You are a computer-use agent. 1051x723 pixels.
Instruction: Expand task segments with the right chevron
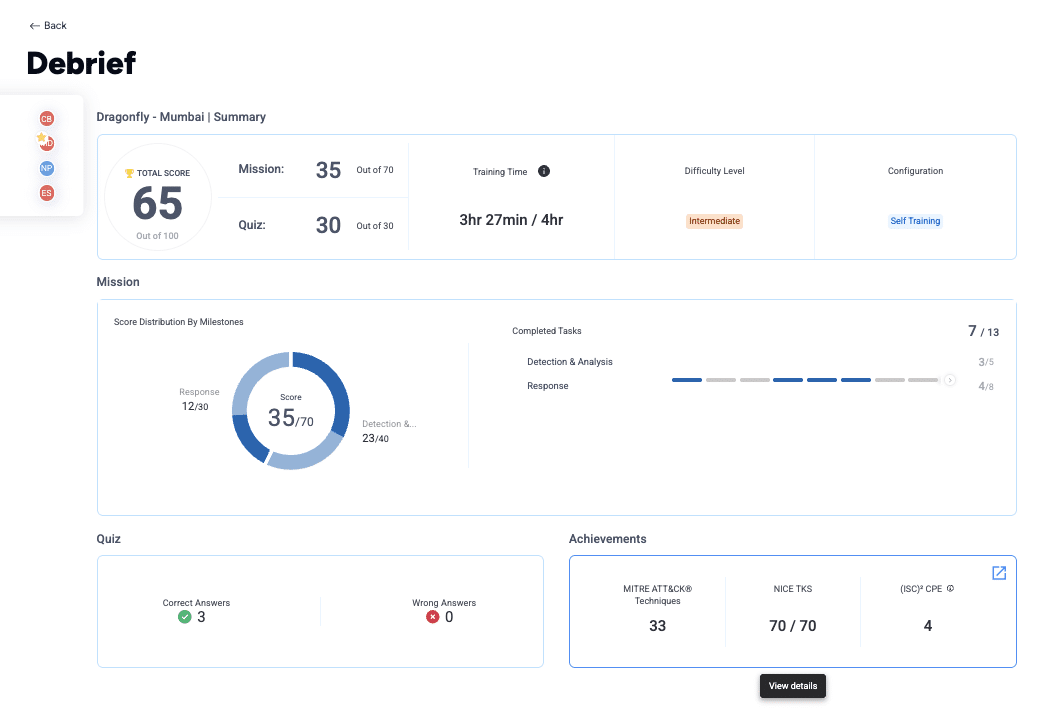950,380
